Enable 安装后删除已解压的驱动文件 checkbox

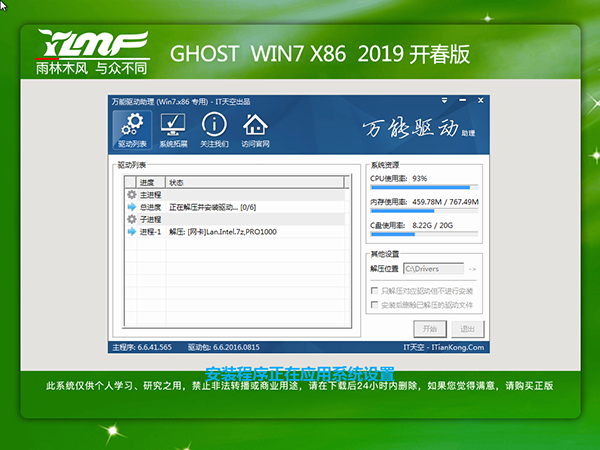[375, 305]
